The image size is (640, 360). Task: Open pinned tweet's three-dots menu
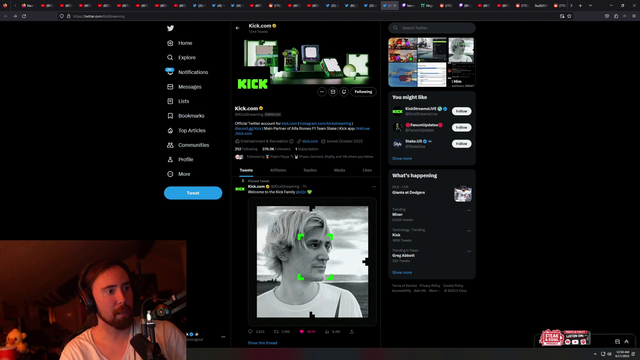click(374, 187)
